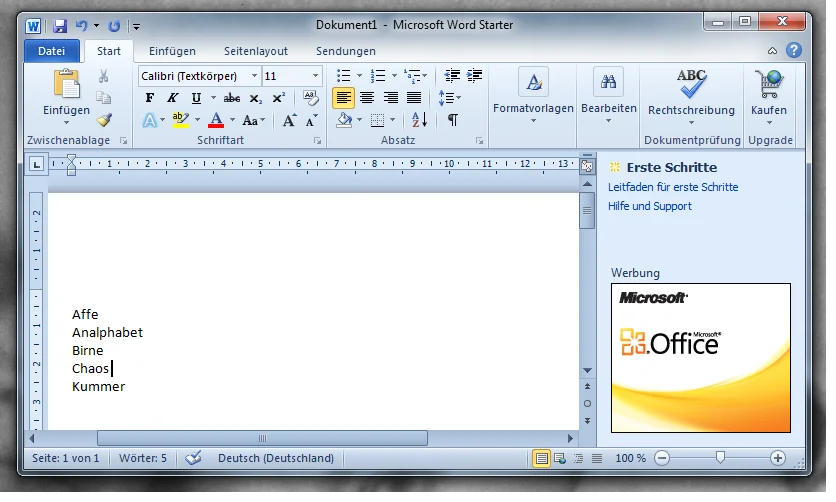The image size is (836, 502).
Task: Click the Redo/Repeat arrow icon
Action: [x=114, y=26]
